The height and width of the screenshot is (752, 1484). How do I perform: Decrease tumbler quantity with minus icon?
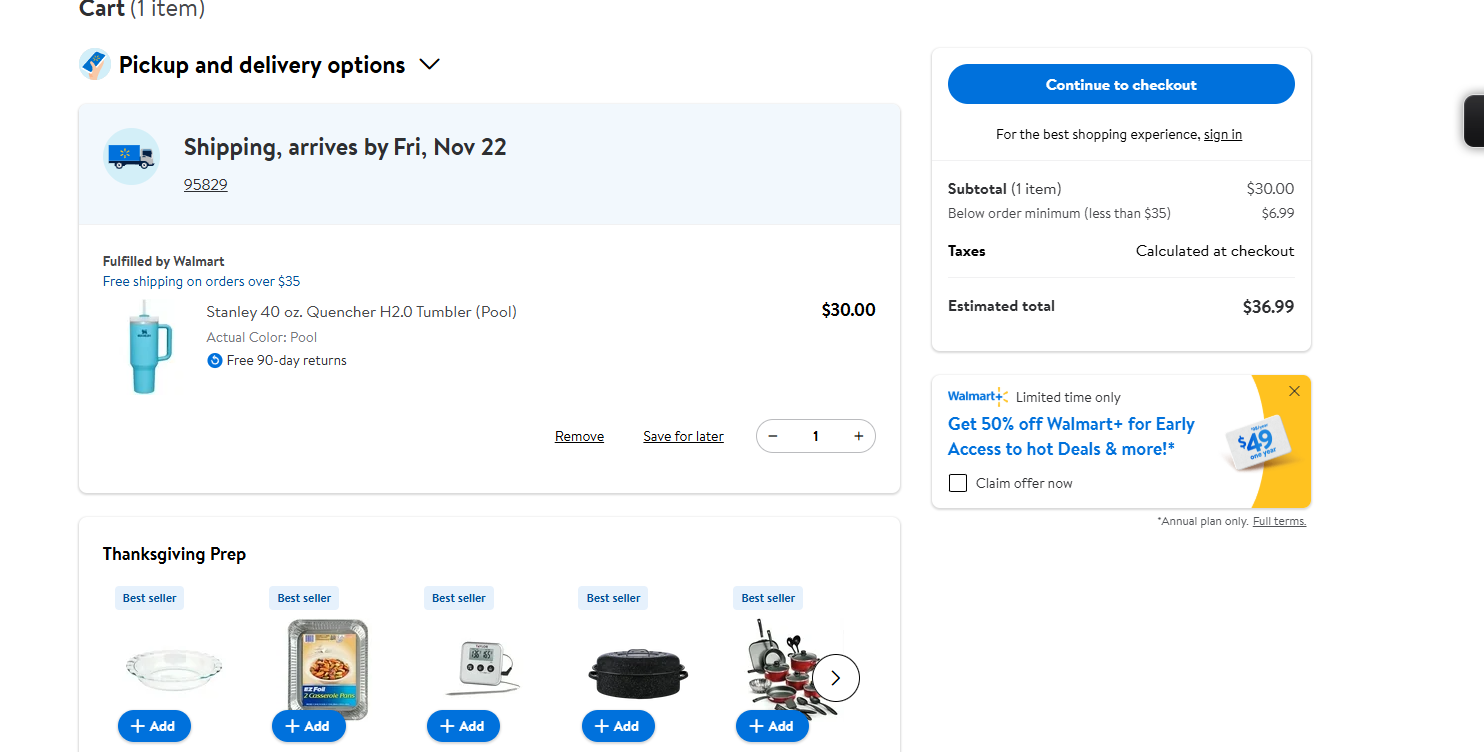pos(773,436)
